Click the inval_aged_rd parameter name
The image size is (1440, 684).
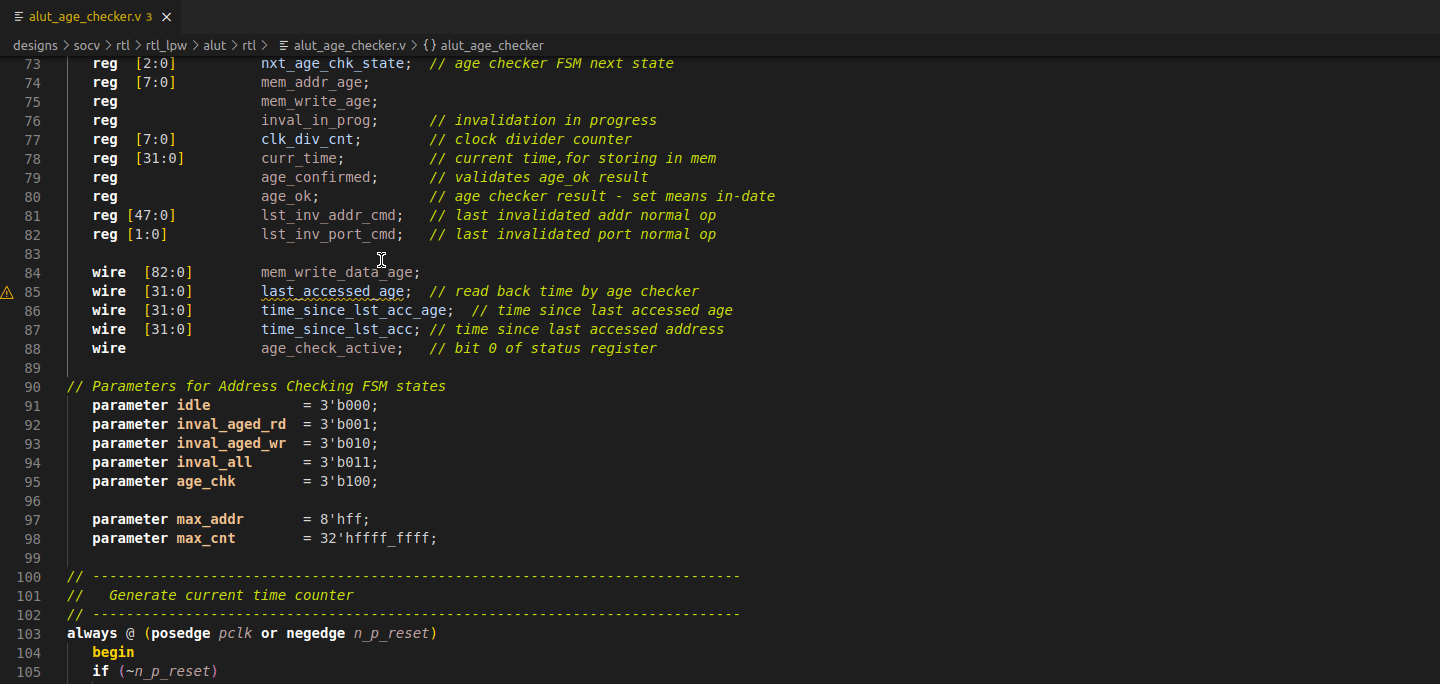pos(231,425)
